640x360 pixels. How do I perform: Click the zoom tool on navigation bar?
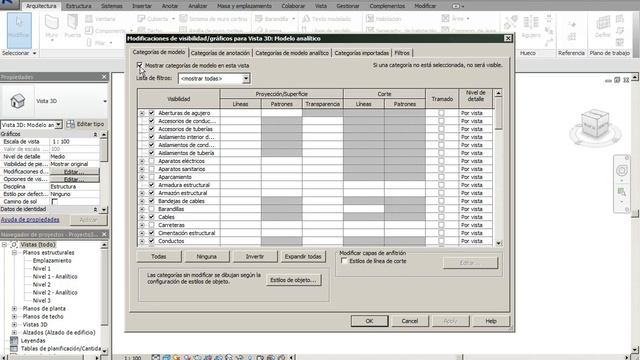622,192
